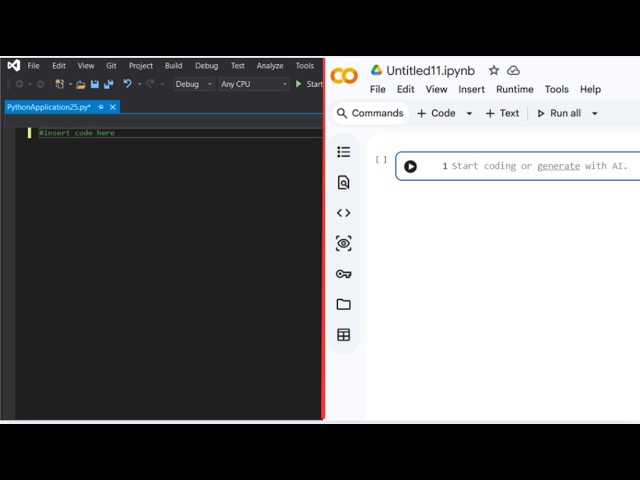
Task: Open the Colab Insert menu
Action: click(x=471, y=89)
